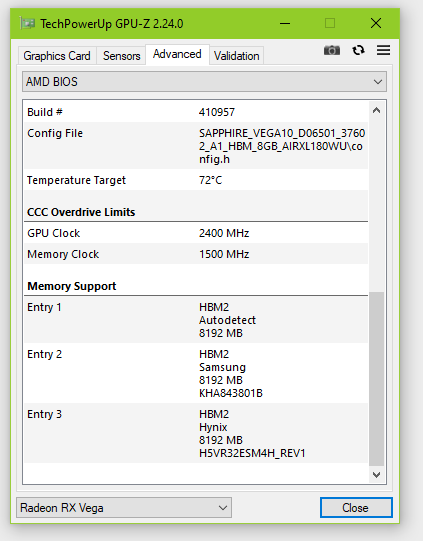Select the Advanced tab
This screenshot has width=423, height=541.
[177, 54]
